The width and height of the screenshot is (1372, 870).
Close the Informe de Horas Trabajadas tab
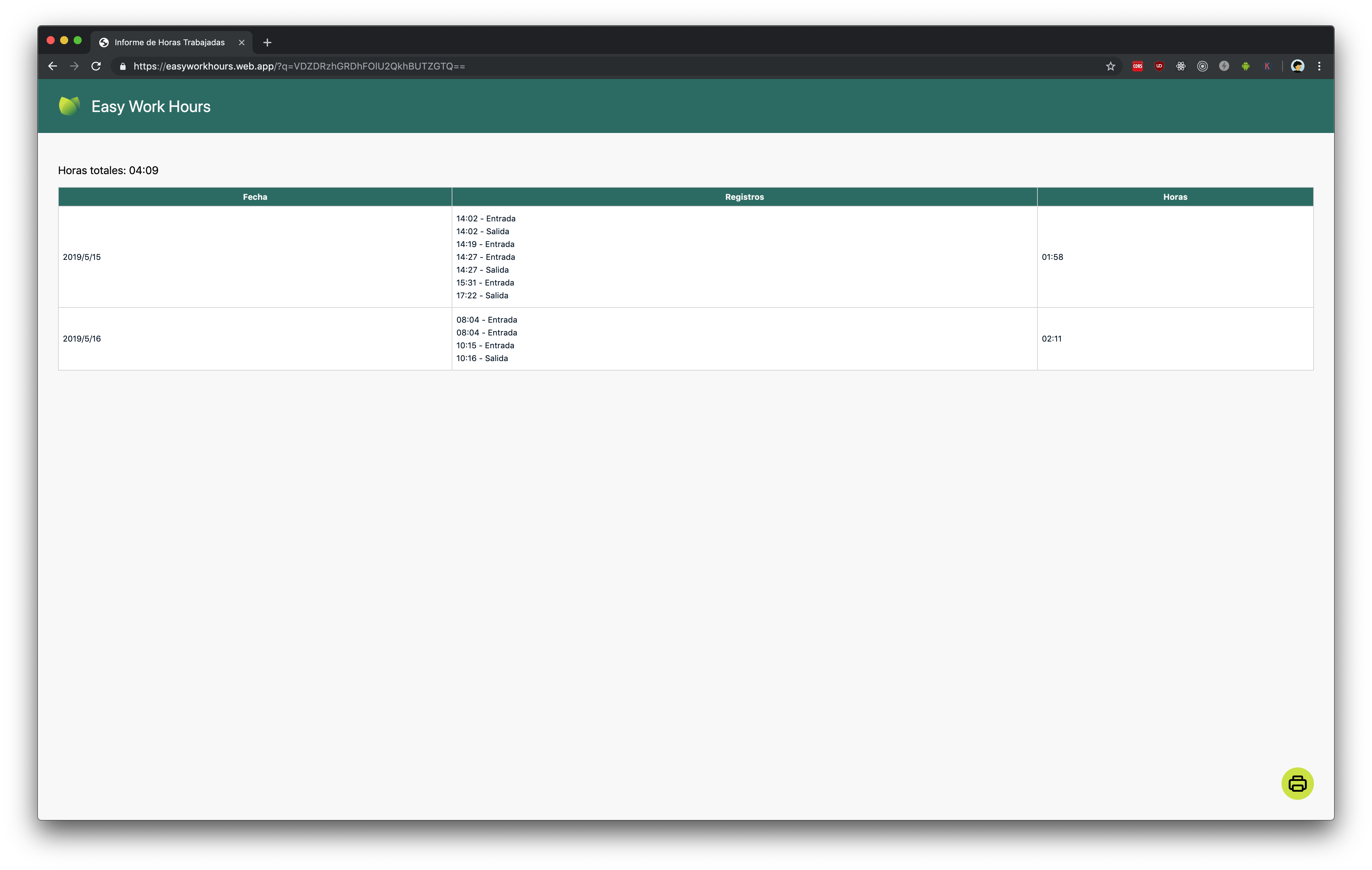pos(242,42)
